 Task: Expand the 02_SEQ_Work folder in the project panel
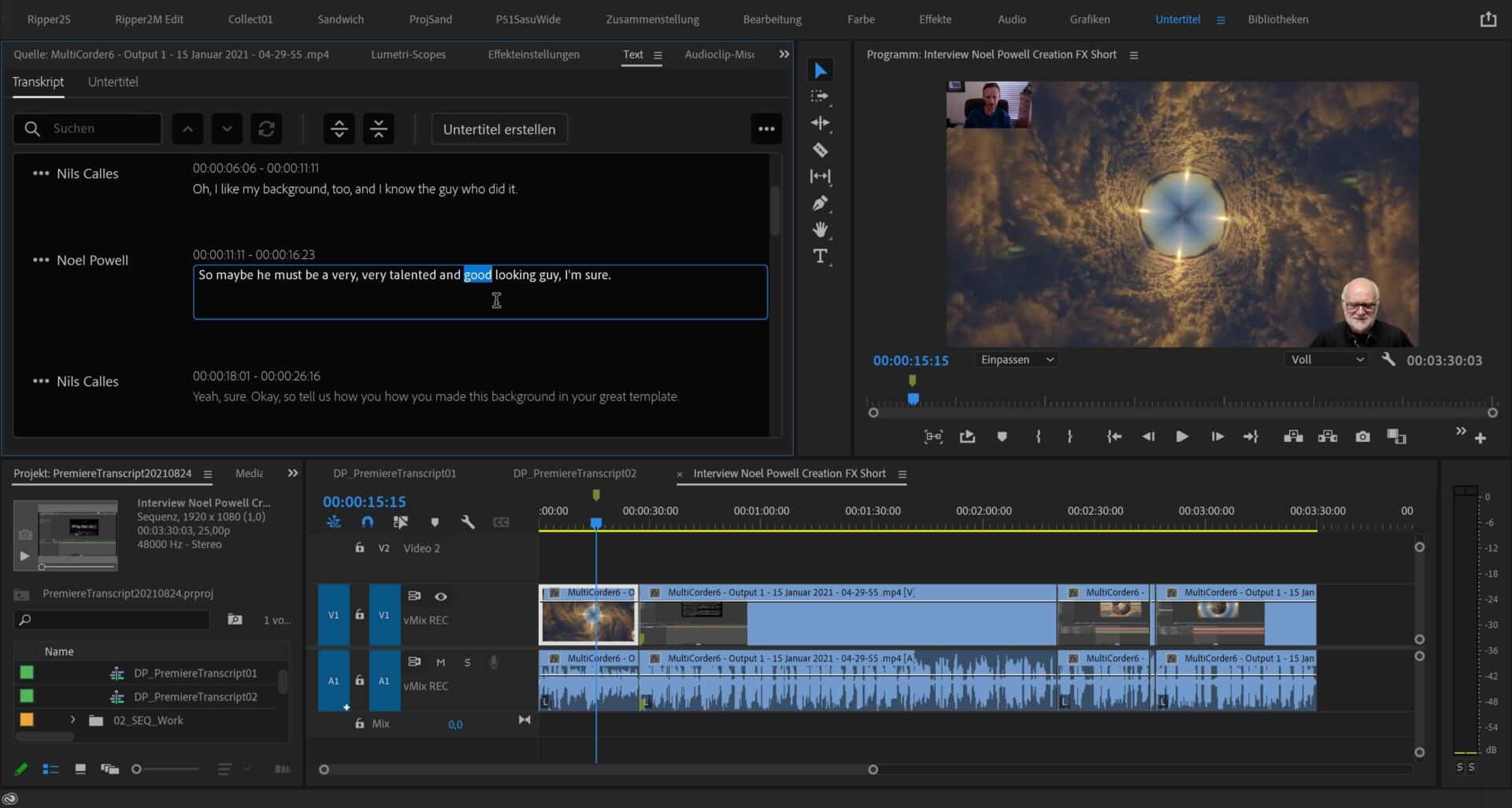point(72,720)
